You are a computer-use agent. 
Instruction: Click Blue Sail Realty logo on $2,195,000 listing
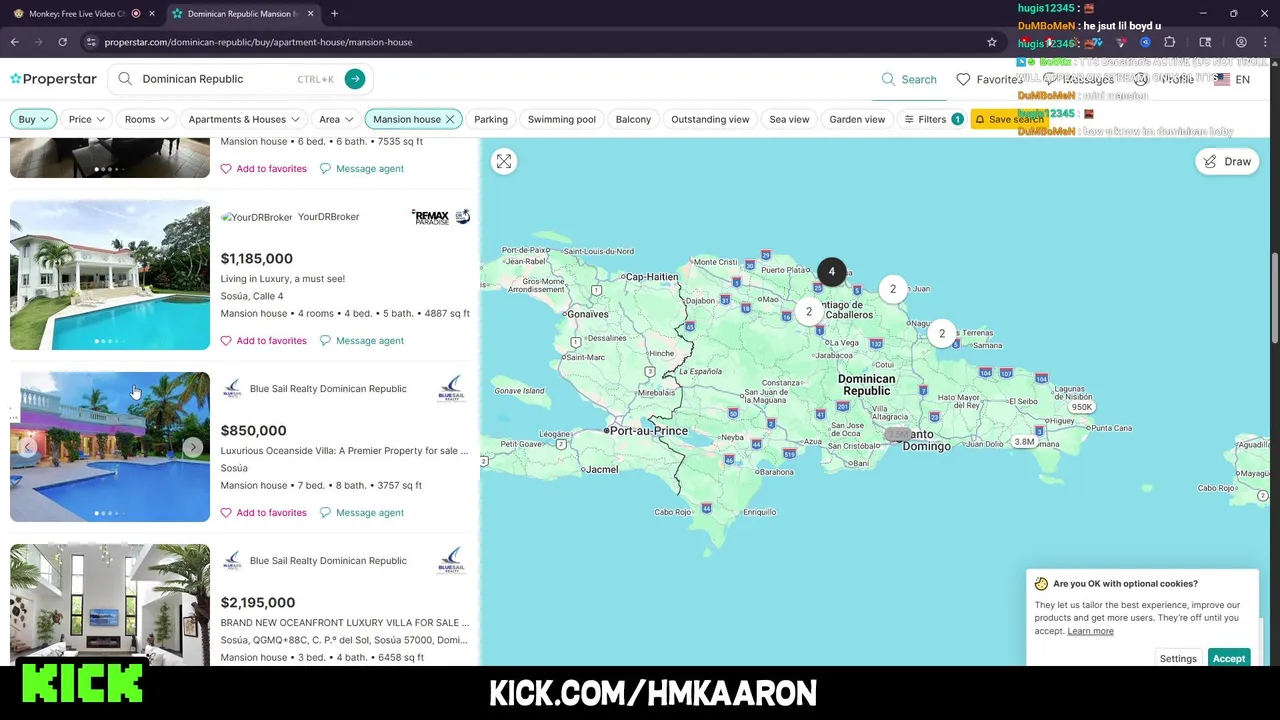click(452, 561)
